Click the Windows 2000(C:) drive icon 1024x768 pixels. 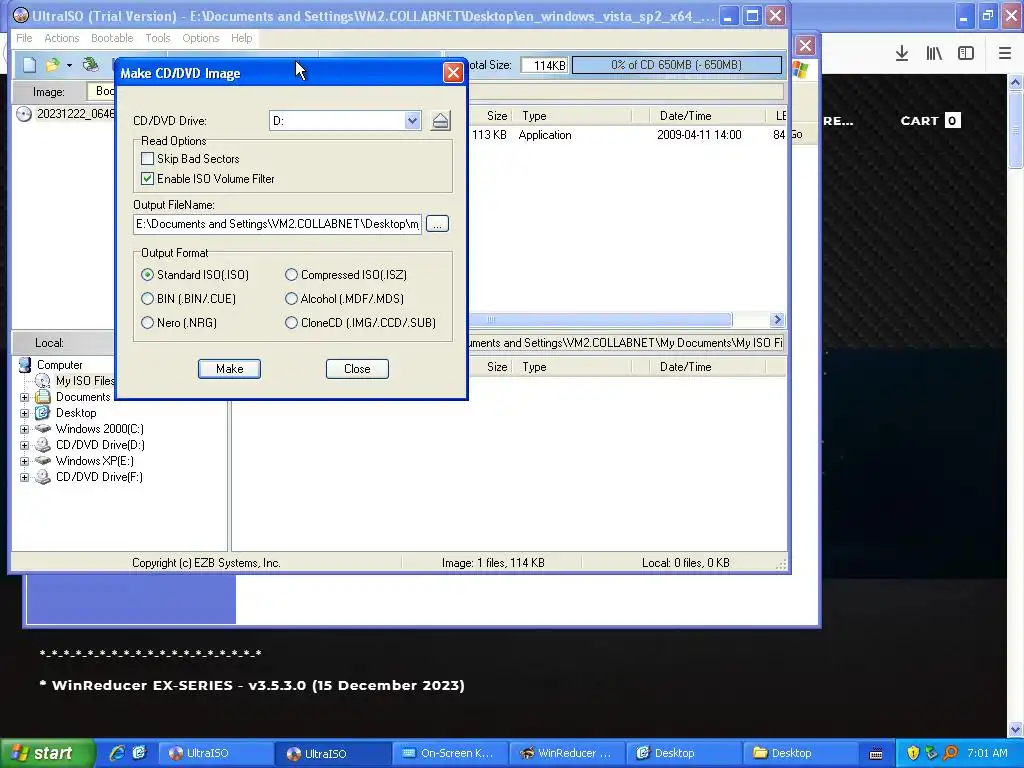(42, 428)
